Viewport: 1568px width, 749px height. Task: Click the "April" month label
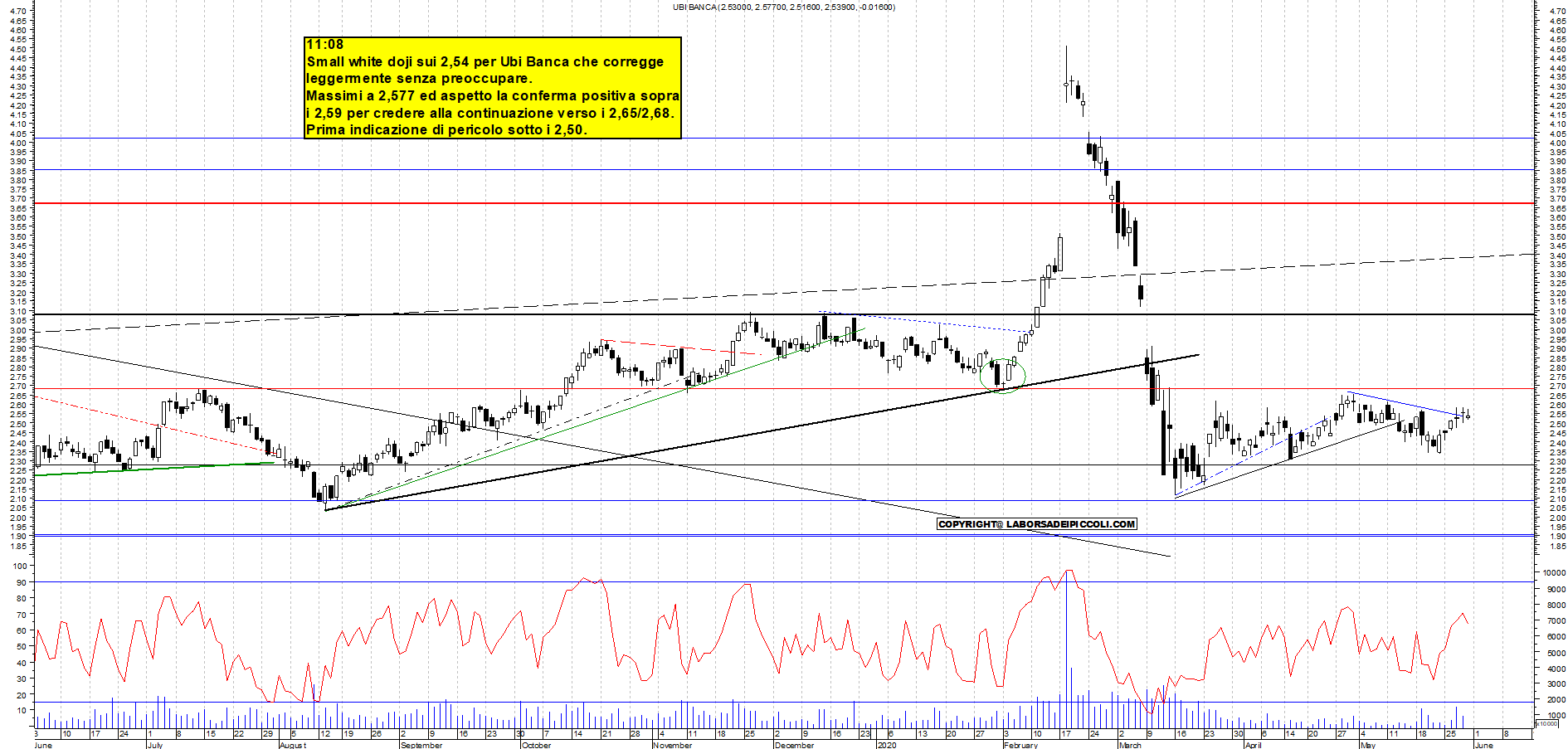(x=1253, y=745)
